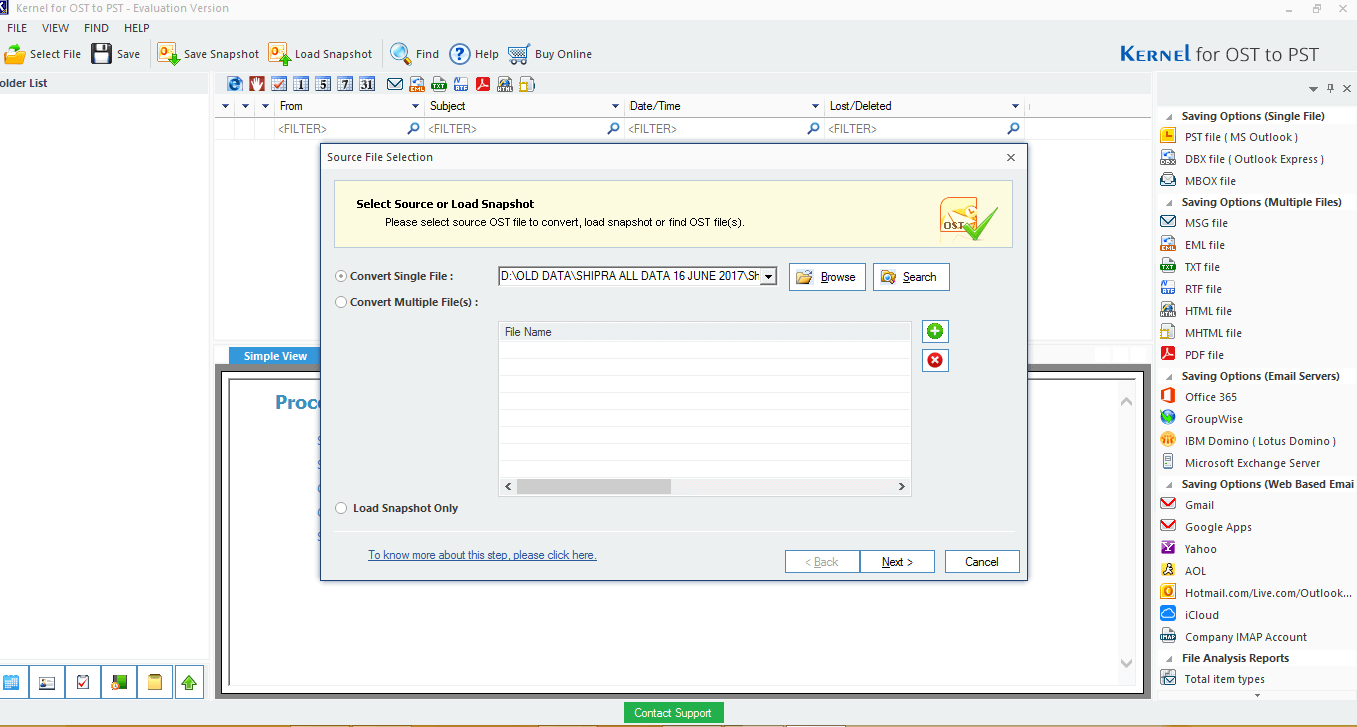1357x727 pixels.
Task: Open the journal view icon at bottom left
Action: pyautogui.click(x=119, y=683)
